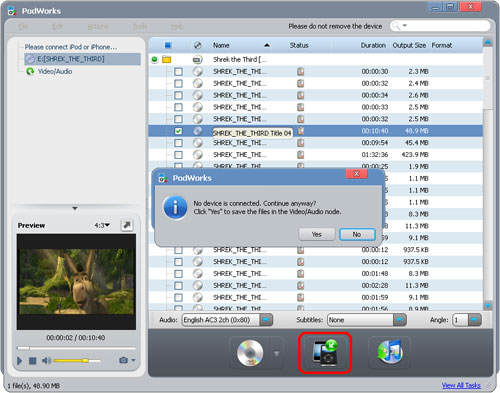
Task: Toggle the select-all checkbox in list header
Action: (x=168, y=45)
